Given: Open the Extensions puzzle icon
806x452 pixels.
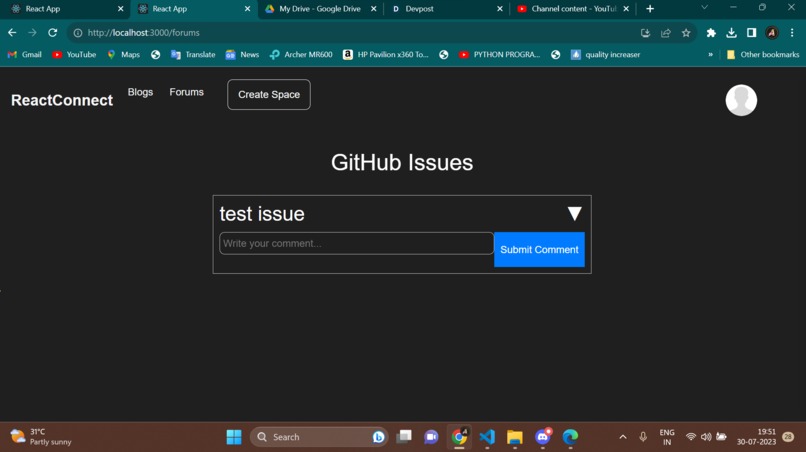Looking at the screenshot, I should coord(711,33).
